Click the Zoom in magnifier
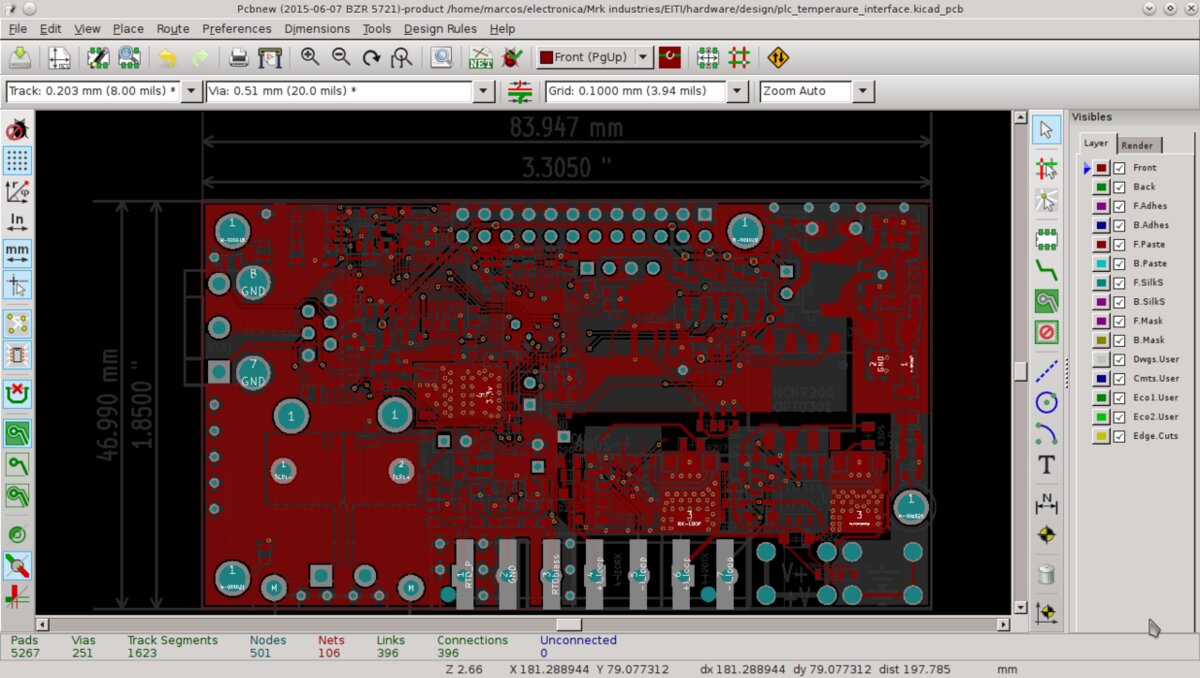The height and width of the screenshot is (678, 1200). pyautogui.click(x=310, y=57)
